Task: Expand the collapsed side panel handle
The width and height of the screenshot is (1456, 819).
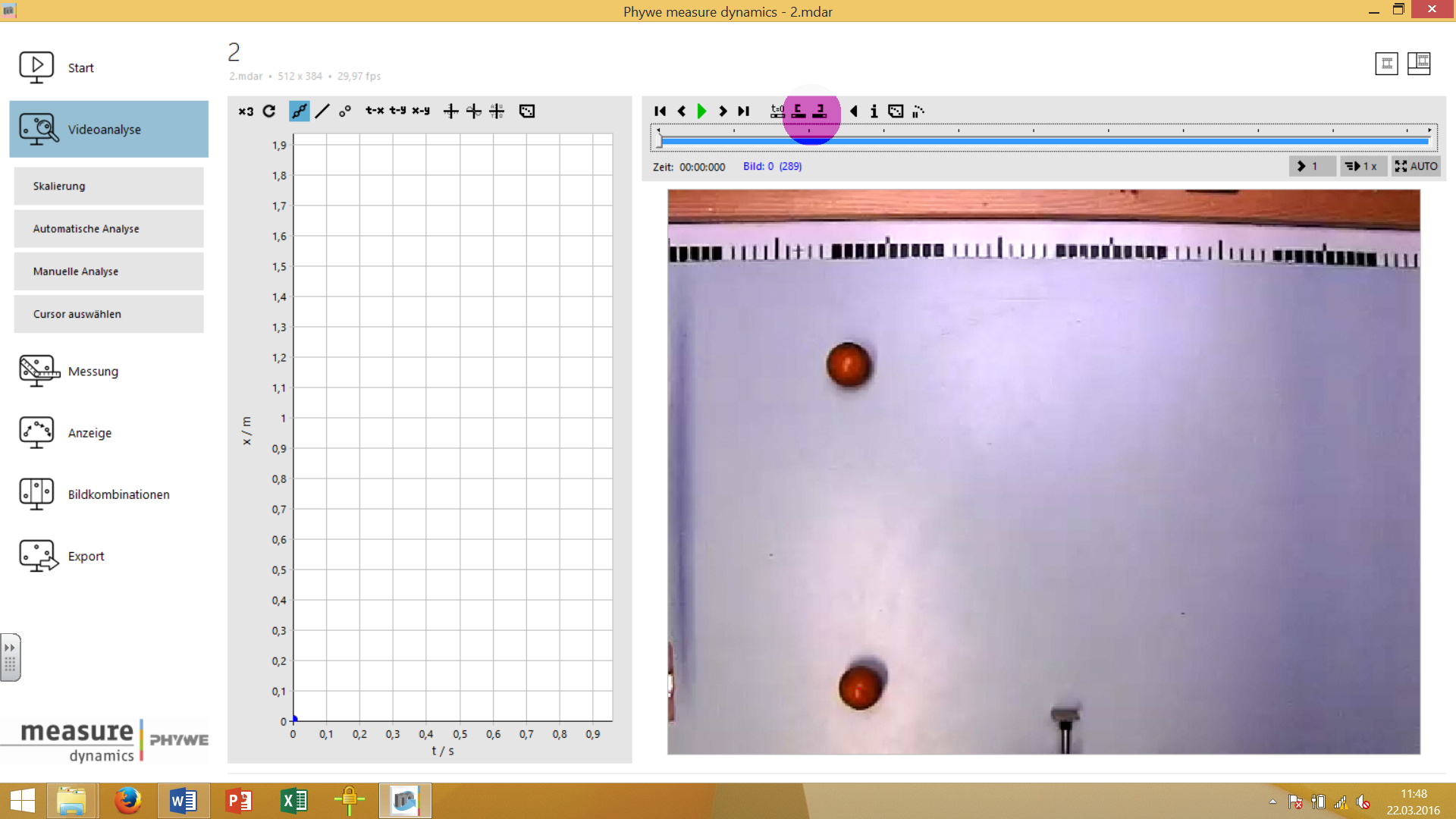Action: pyautogui.click(x=10, y=657)
